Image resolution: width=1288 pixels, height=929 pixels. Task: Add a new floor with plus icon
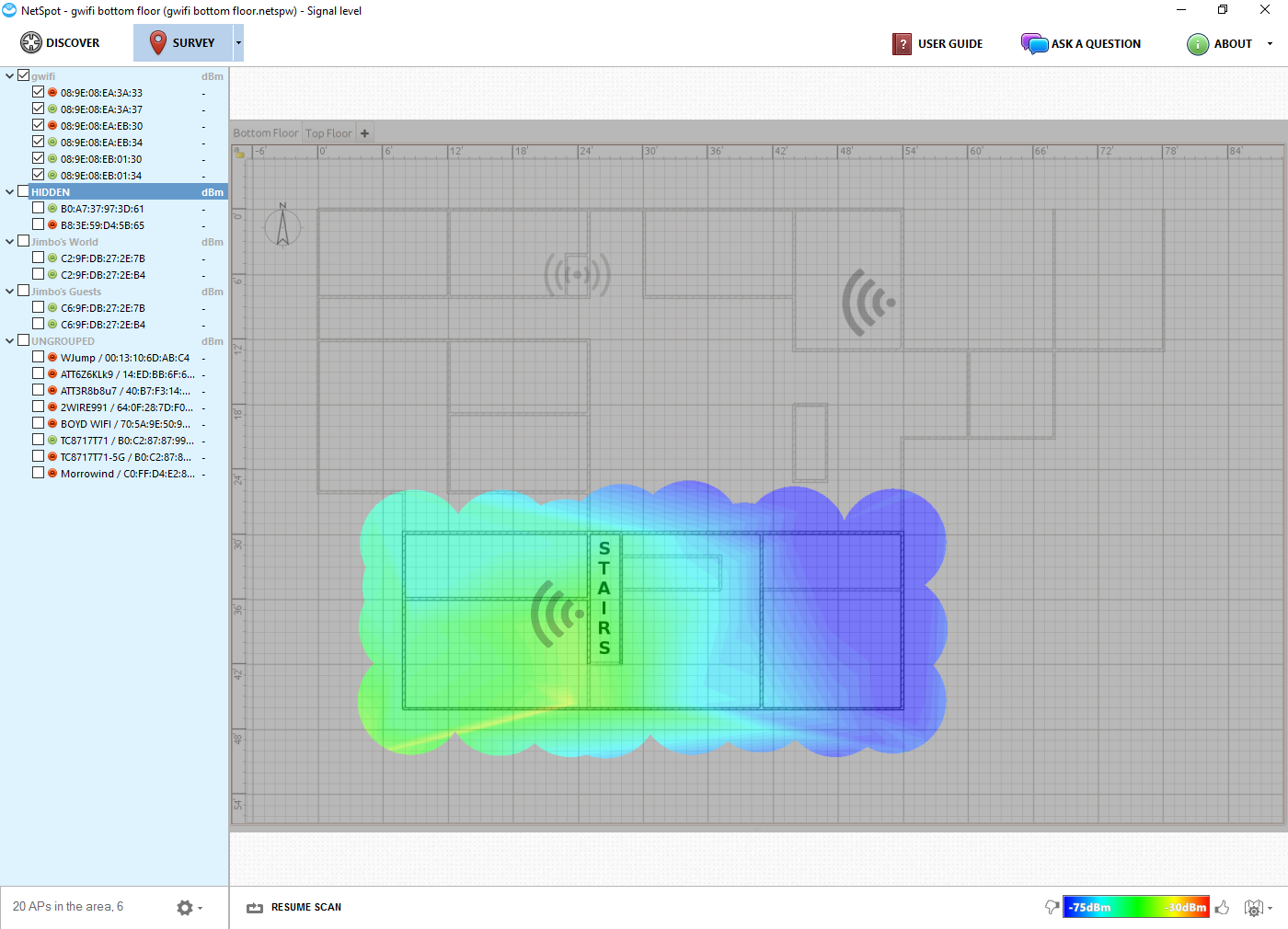[x=364, y=133]
